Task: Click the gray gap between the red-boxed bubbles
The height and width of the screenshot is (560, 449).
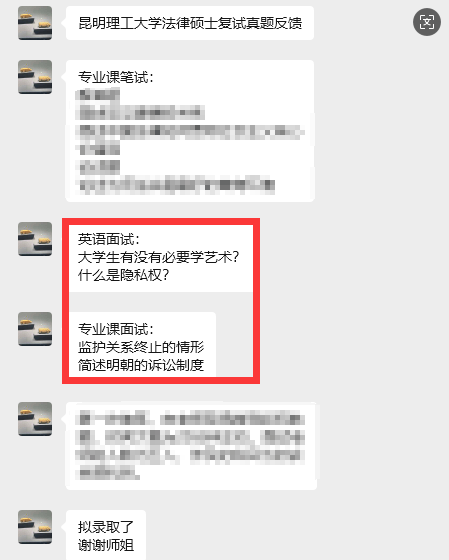Action: [x=161, y=302]
